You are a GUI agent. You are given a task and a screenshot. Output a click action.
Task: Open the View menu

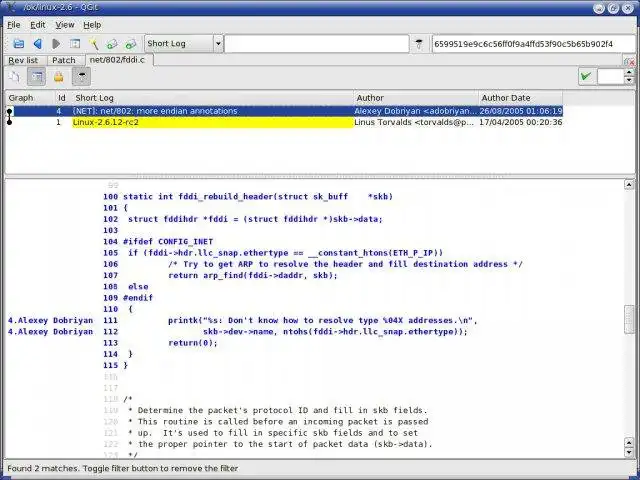[64, 25]
